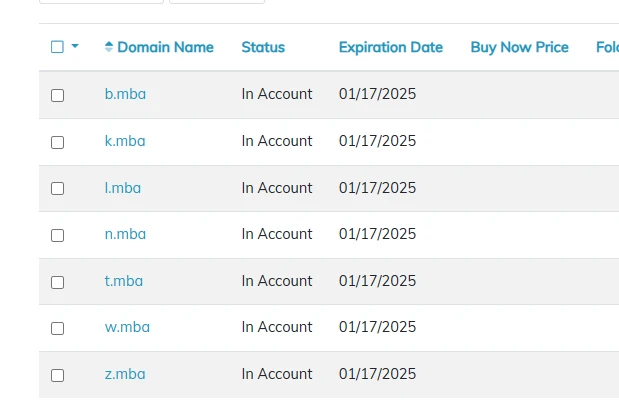Open the z.mba domain link
The image size is (619, 407).
[125, 374]
